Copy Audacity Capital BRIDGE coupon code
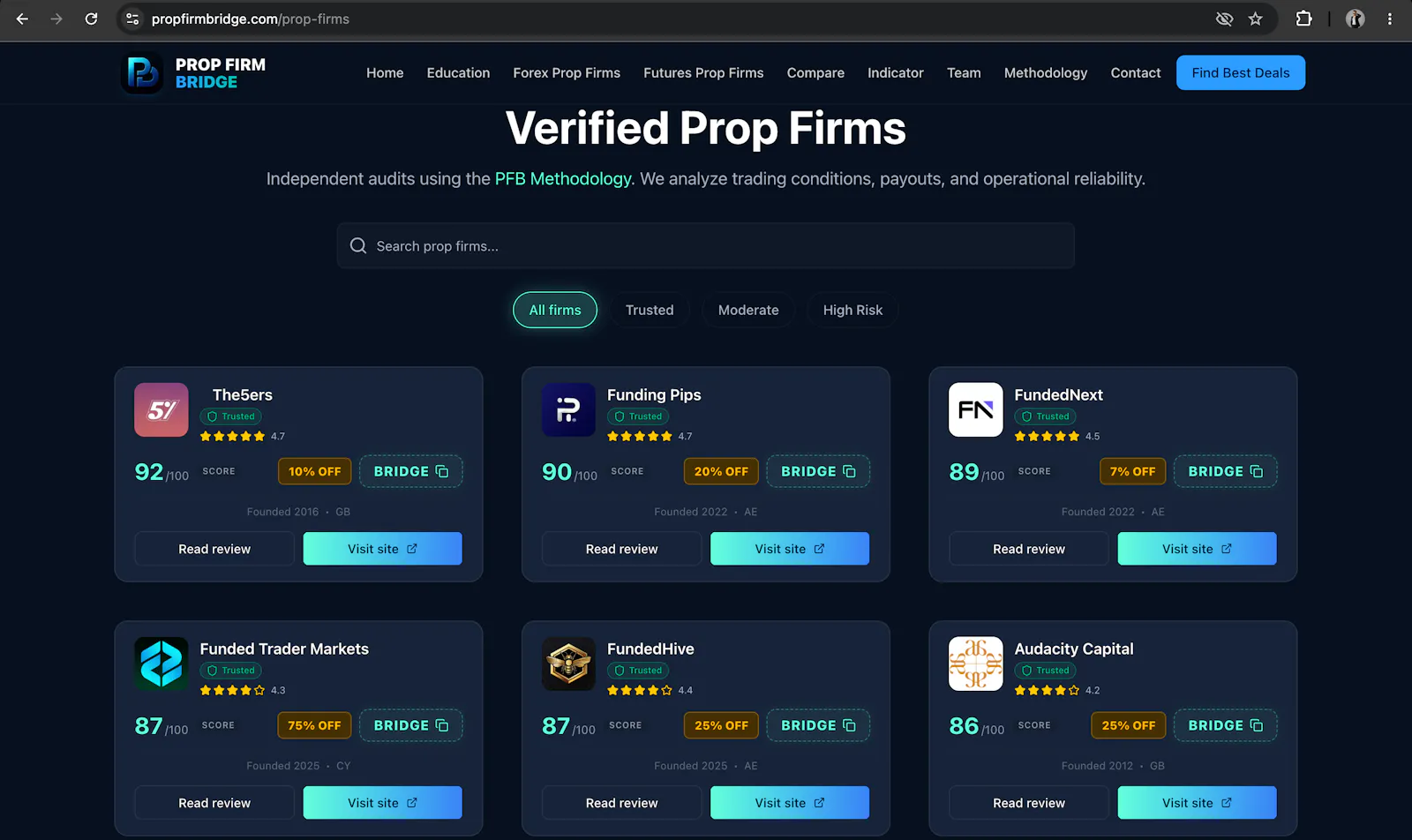Screen dimensions: 1412x840 click(1226, 725)
